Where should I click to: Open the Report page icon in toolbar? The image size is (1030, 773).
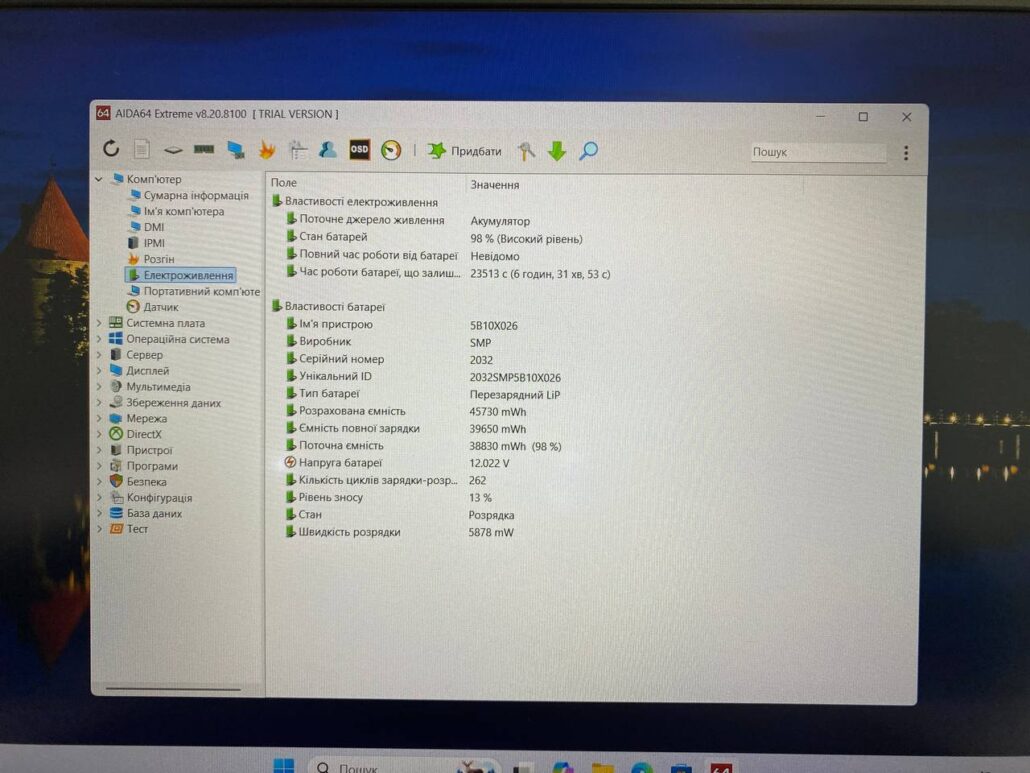point(142,149)
